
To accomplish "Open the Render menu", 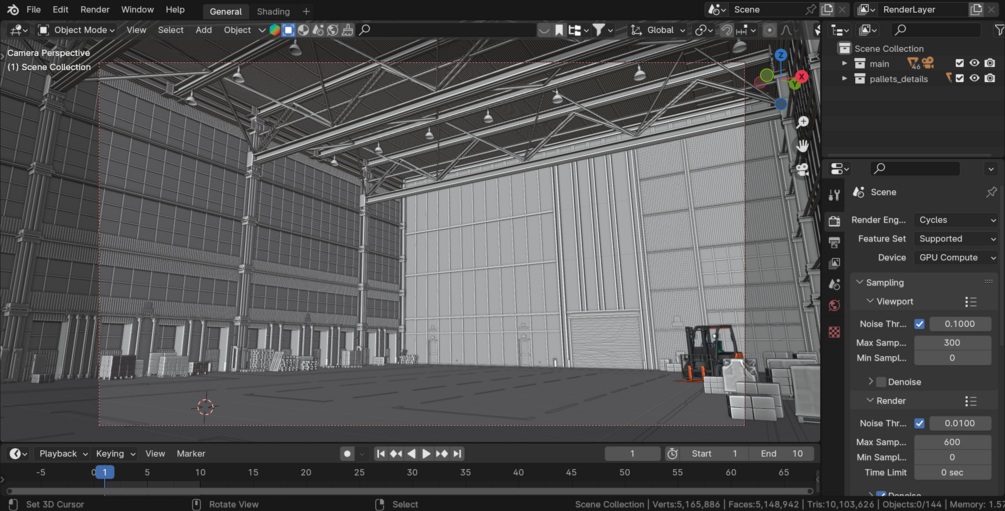I will click(95, 10).
